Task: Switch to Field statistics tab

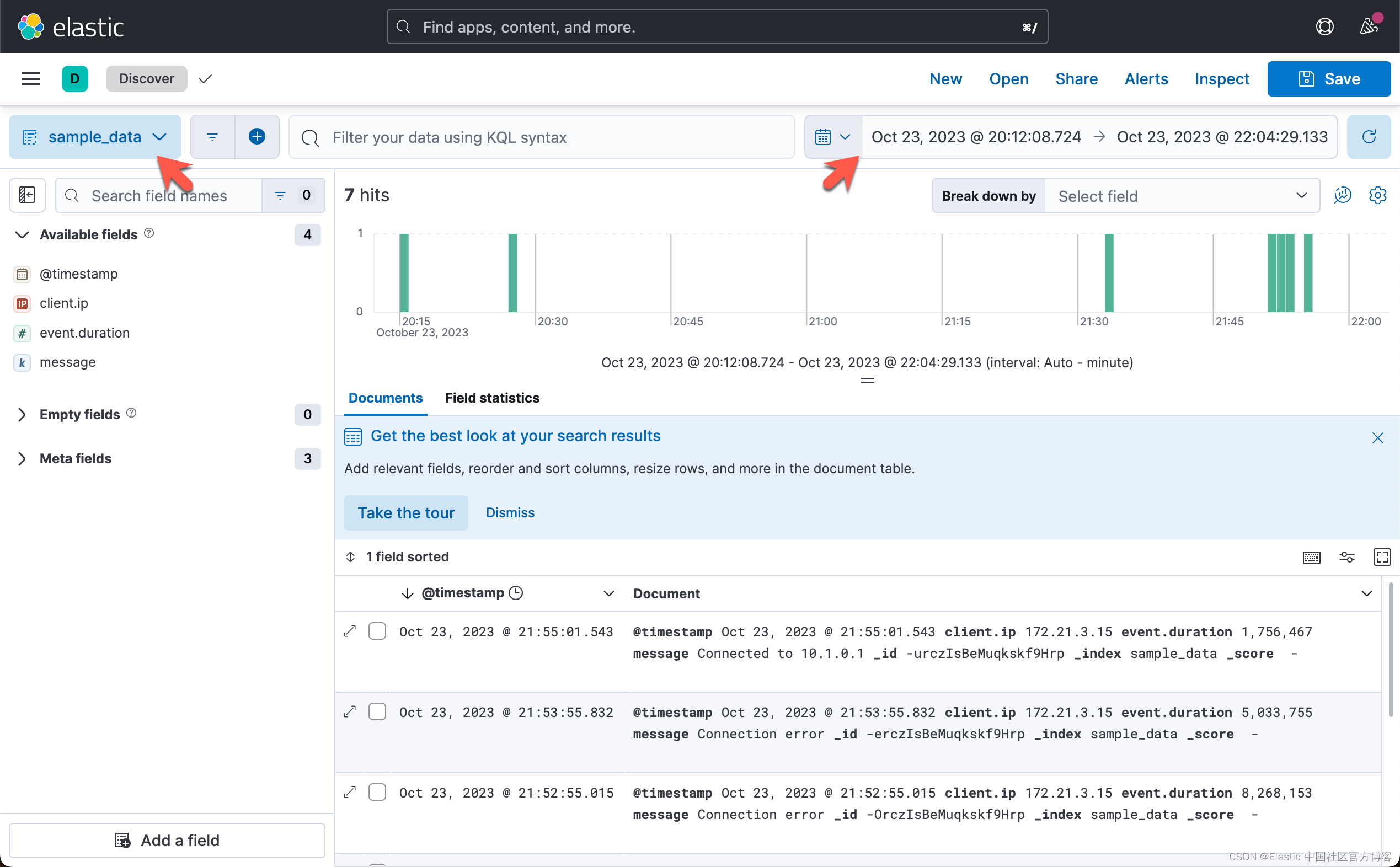Action: pos(491,397)
